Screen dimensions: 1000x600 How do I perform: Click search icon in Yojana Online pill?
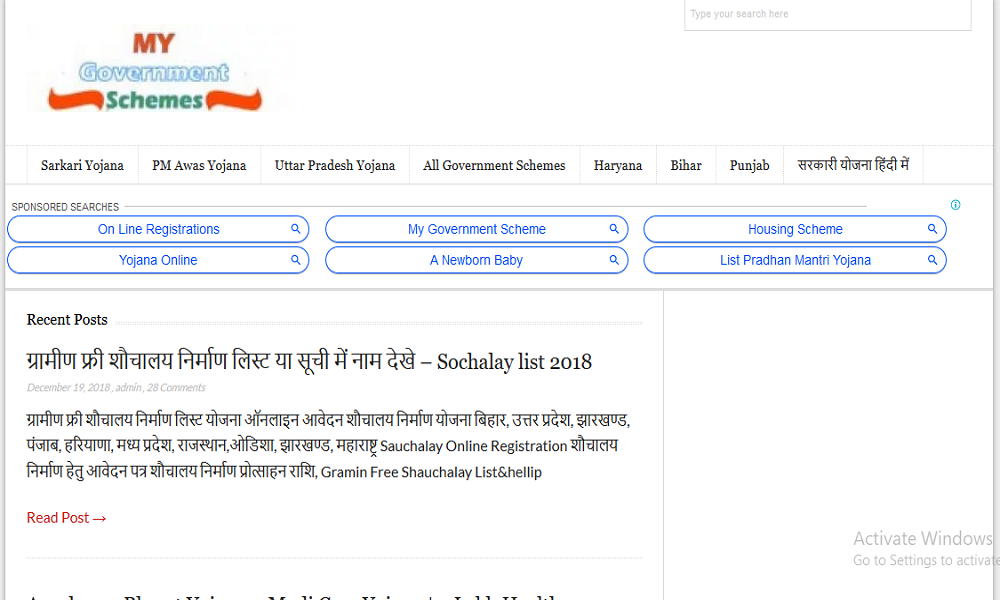(x=296, y=260)
